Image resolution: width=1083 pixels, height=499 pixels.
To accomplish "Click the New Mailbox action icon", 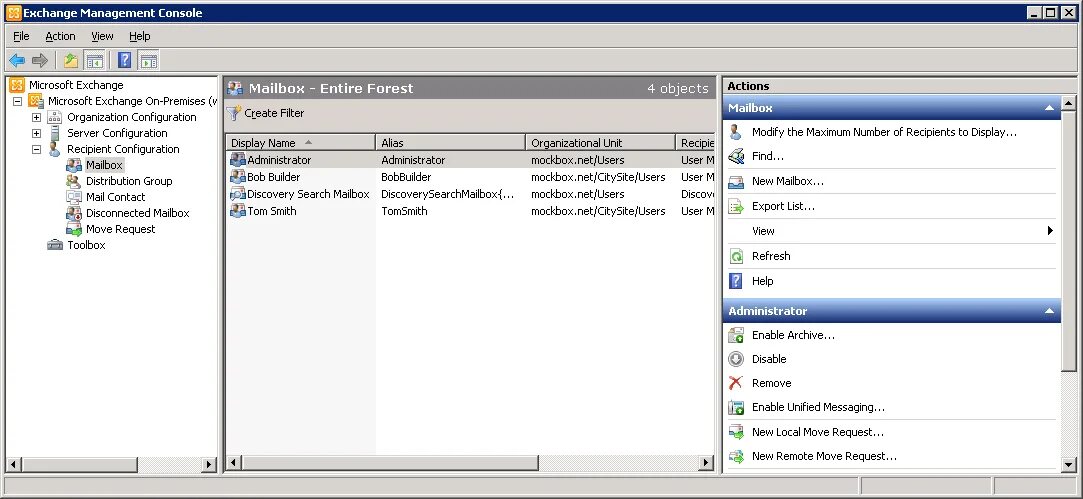I will point(736,181).
